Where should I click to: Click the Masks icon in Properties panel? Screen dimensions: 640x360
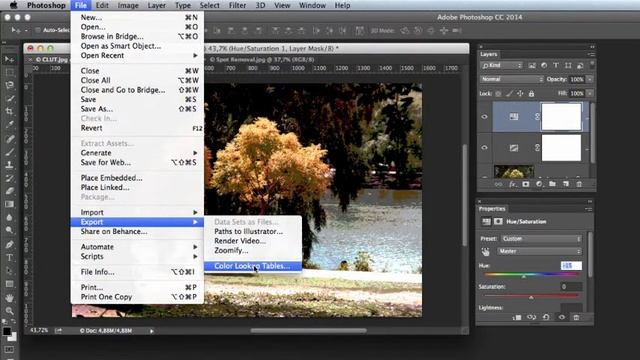tap(498, 222)
